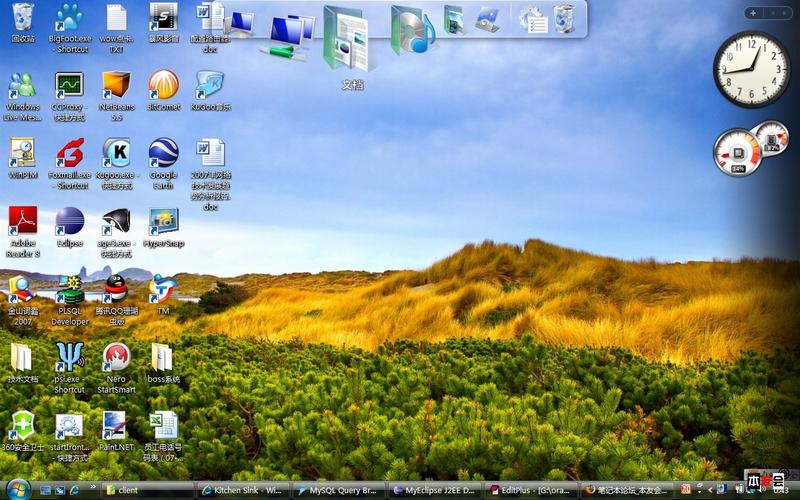800x500 pixels.
Task: Launch the NetBeans 5.5 shortcut
Action: click(x=116, y=86)
